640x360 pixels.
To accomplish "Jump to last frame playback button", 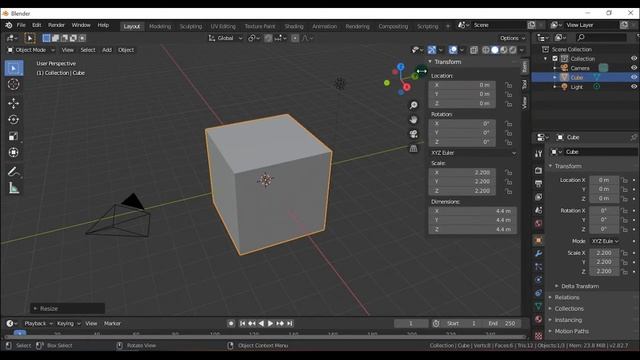I will [289, 323].
